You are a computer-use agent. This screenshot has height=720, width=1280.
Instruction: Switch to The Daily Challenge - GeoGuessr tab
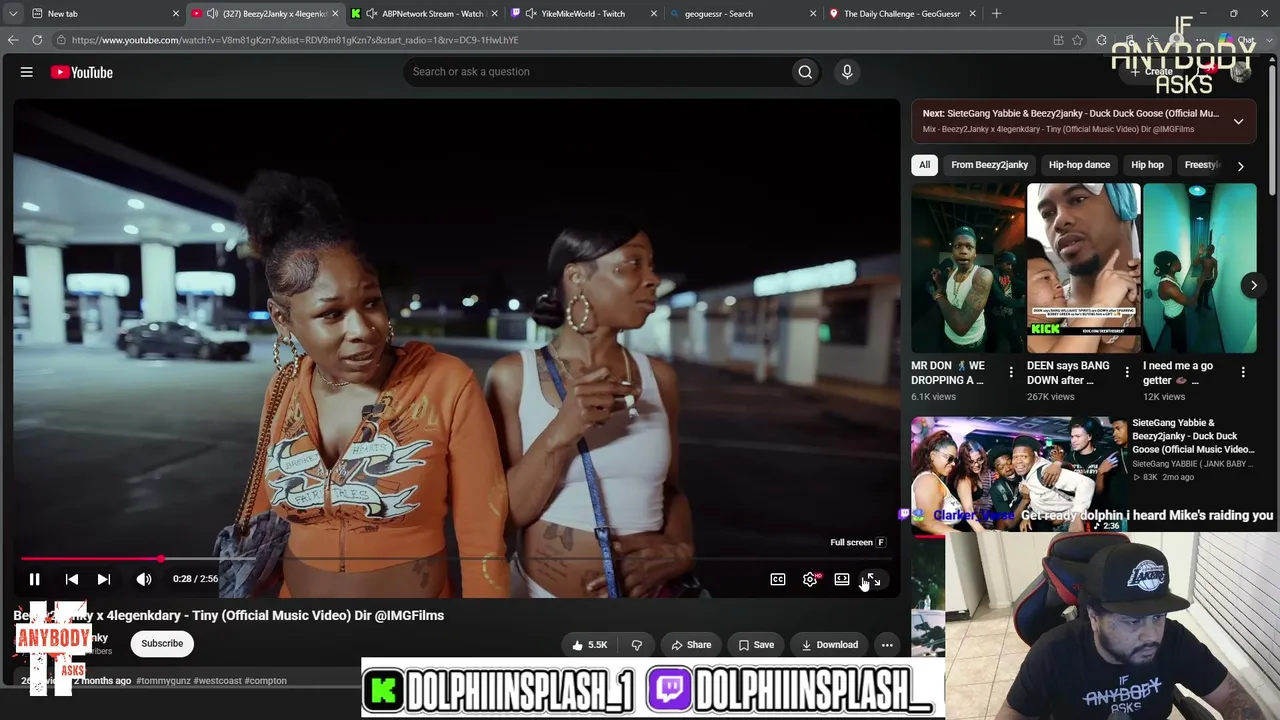pos(902,14)
